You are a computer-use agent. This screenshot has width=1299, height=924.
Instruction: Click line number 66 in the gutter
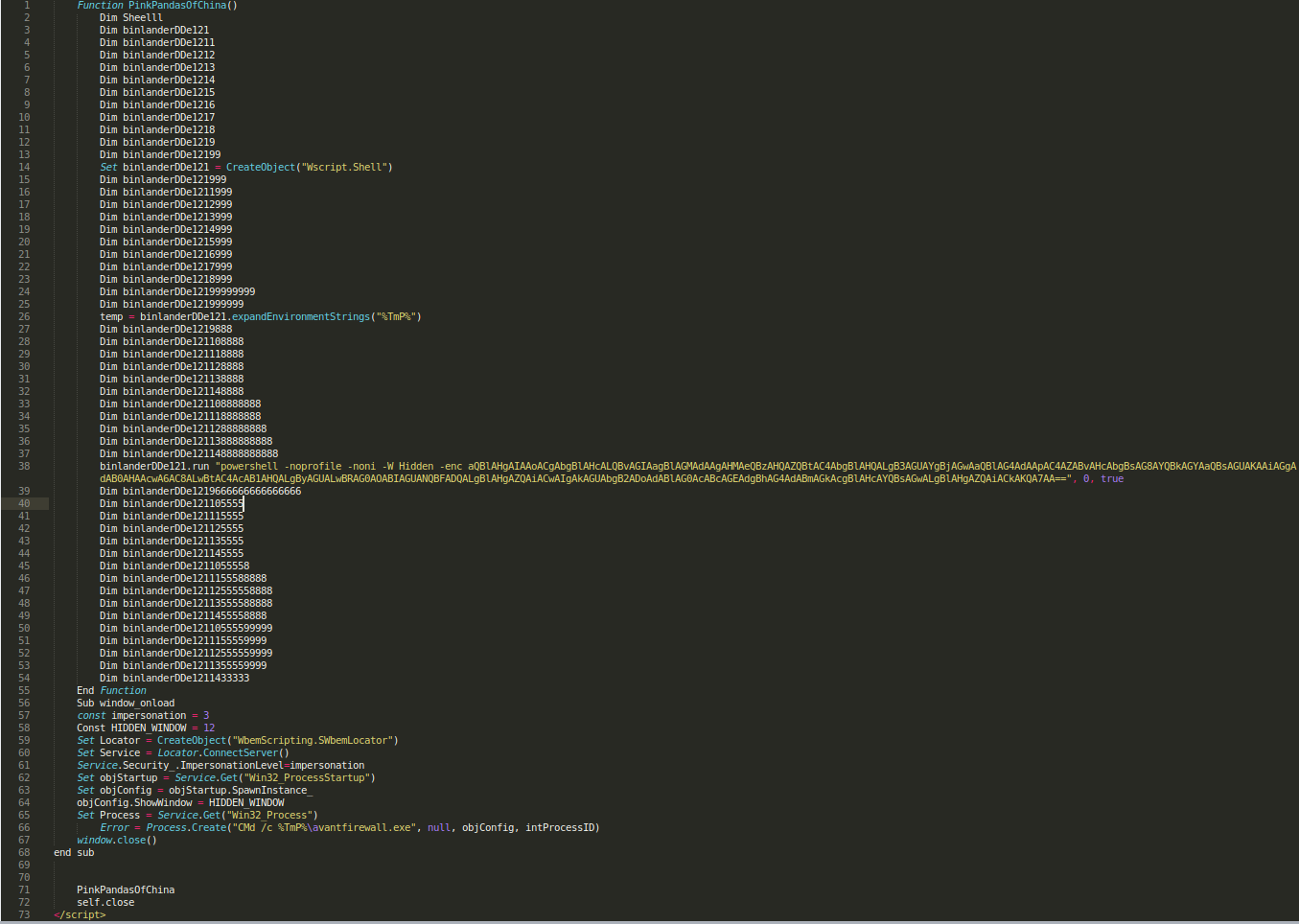click(x=24, y=827)
